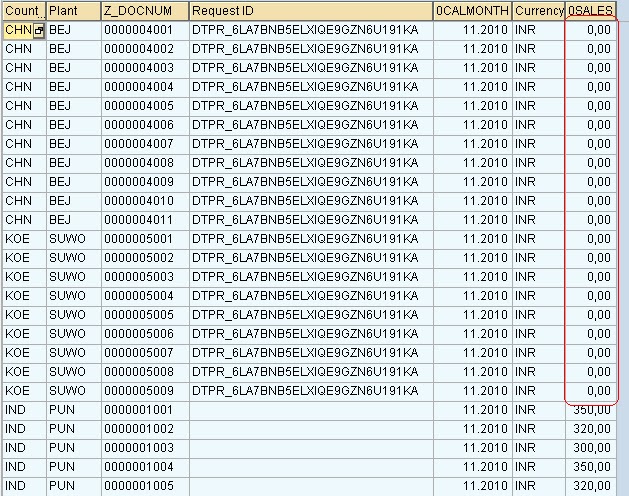This screenshot has height=496, width=629.
Task: Sort by the Count column header
Action: [x=24, y=11]
